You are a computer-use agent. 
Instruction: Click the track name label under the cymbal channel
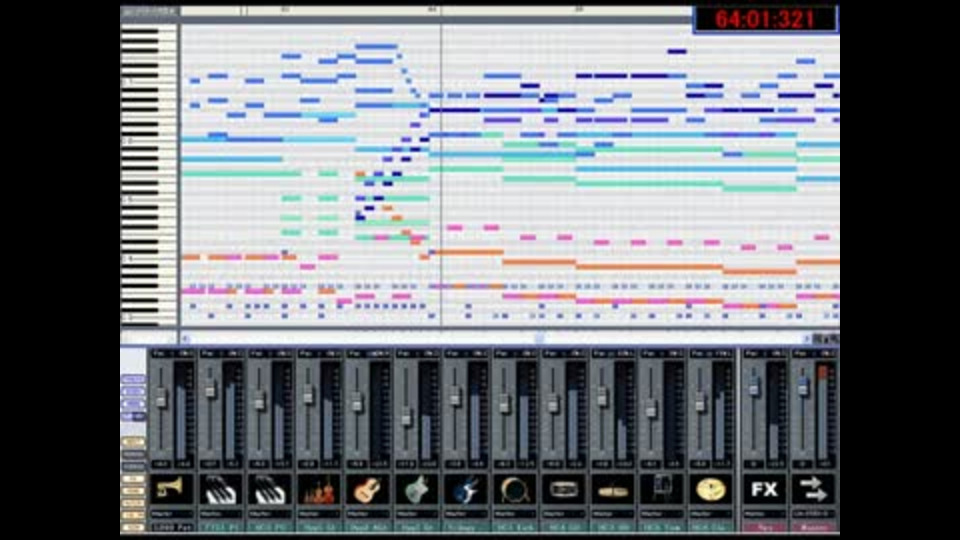pos(711,527)
